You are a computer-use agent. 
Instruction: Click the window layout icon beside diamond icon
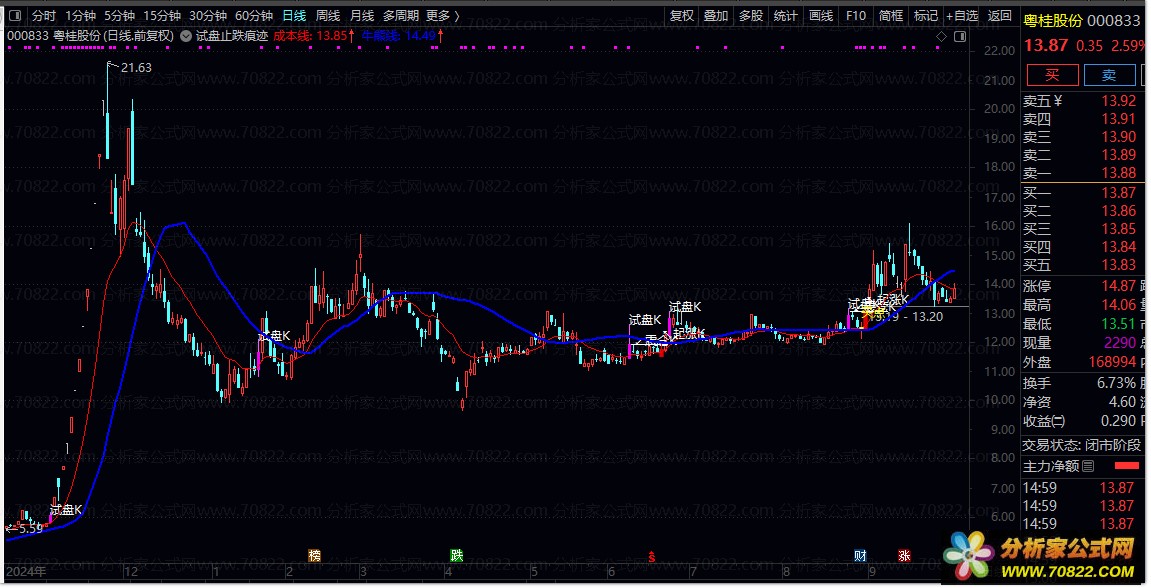click(x=959, y=36)
